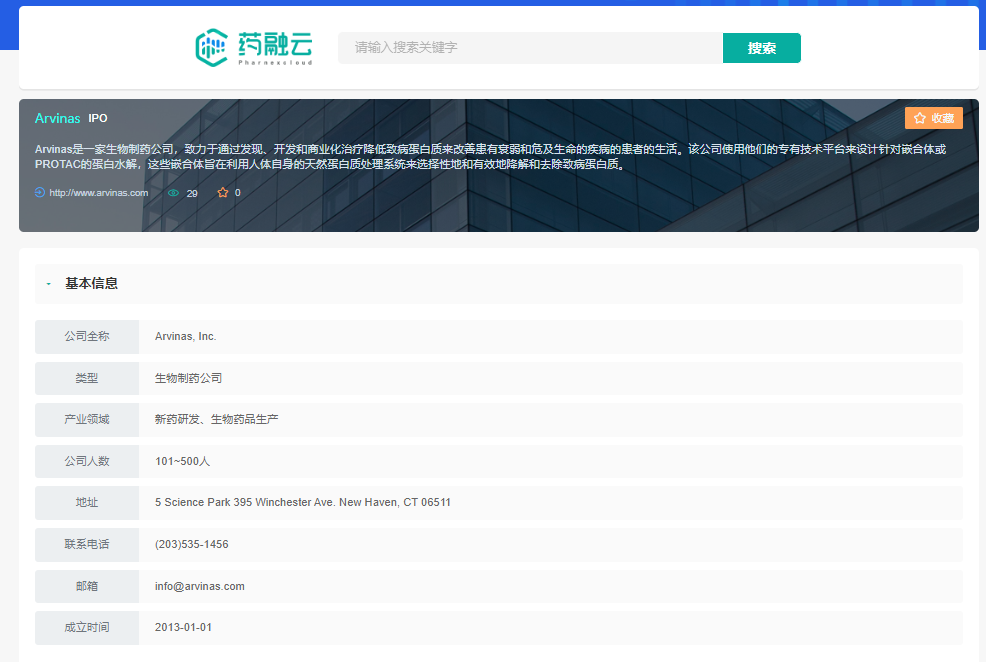Image resolution: width=986 pixels, height=662 pixels.
Task: Click the 基本信息 section title
Action: [91, 284]
